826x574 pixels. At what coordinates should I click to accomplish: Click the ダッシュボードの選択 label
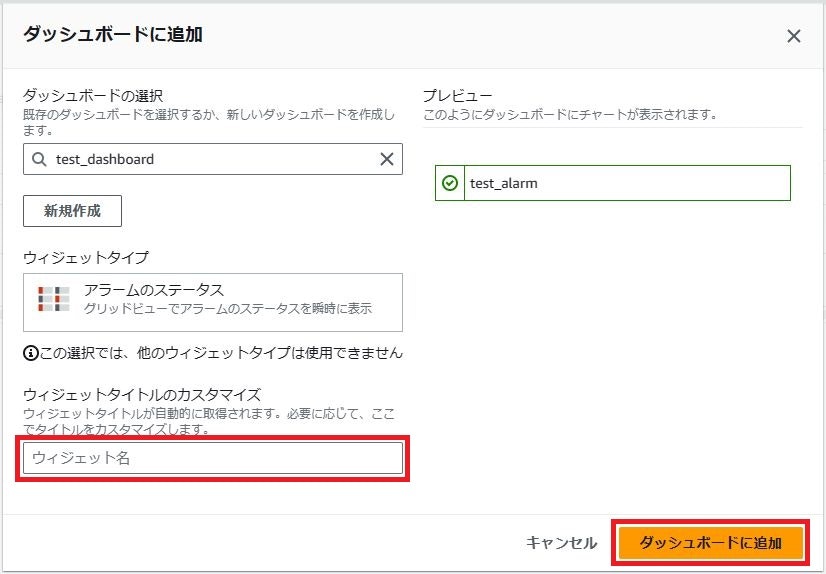click(x=93, y=96)
